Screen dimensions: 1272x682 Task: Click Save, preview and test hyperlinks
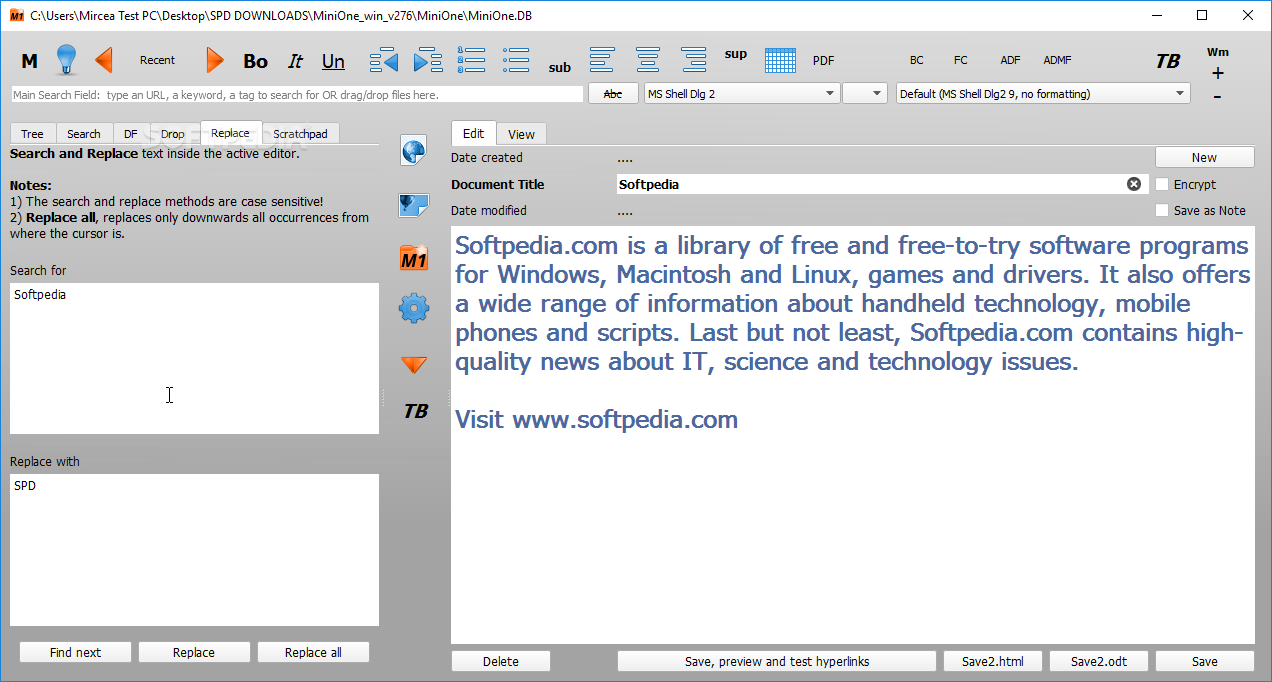[777, 661]
